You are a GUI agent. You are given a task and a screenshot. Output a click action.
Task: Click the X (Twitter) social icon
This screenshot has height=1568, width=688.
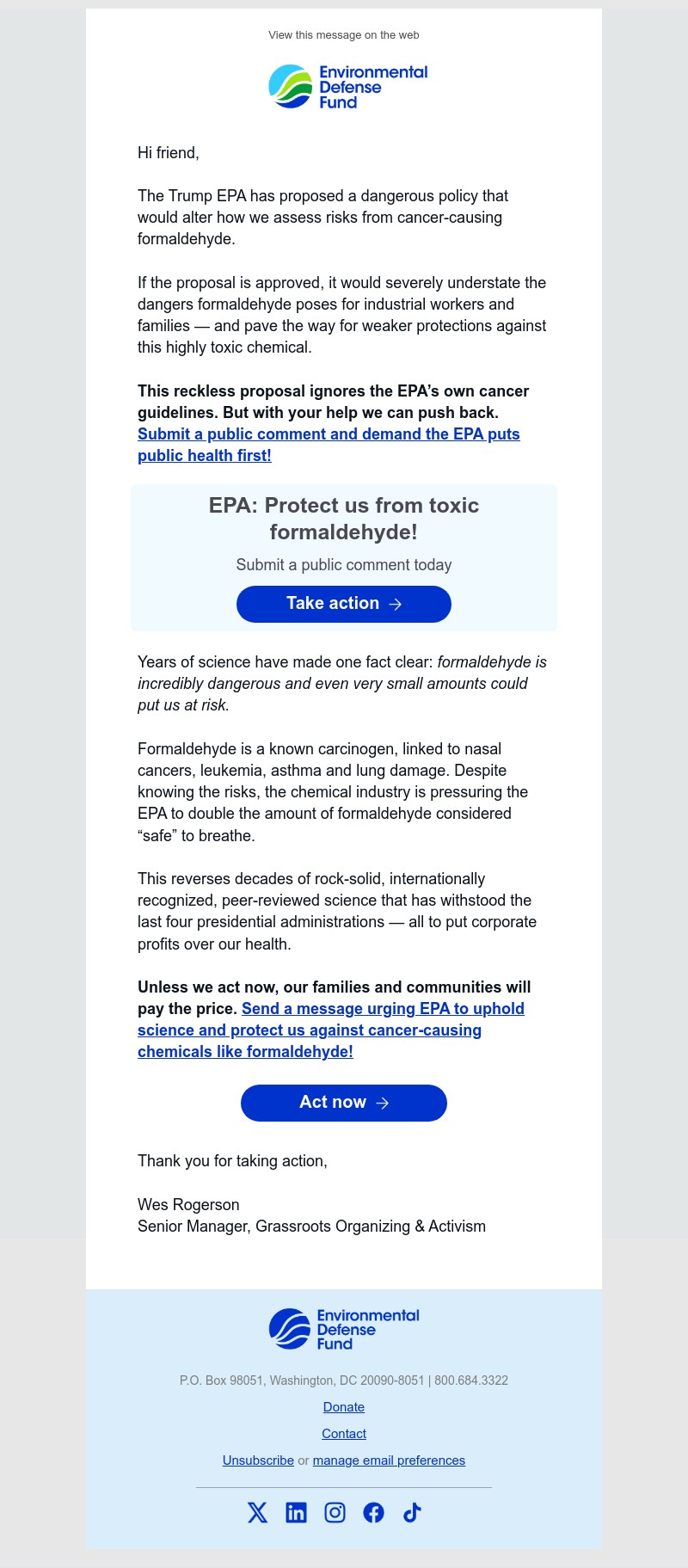click(258, 1512)
